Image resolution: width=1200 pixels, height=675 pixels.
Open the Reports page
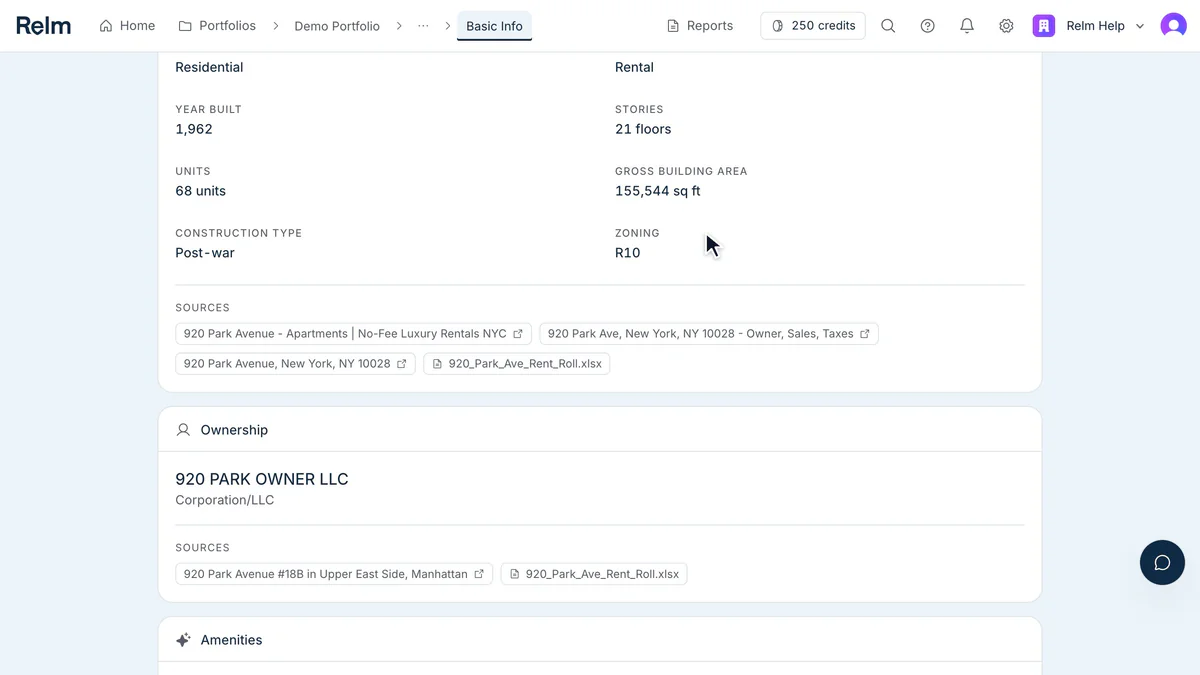[700, 26]
